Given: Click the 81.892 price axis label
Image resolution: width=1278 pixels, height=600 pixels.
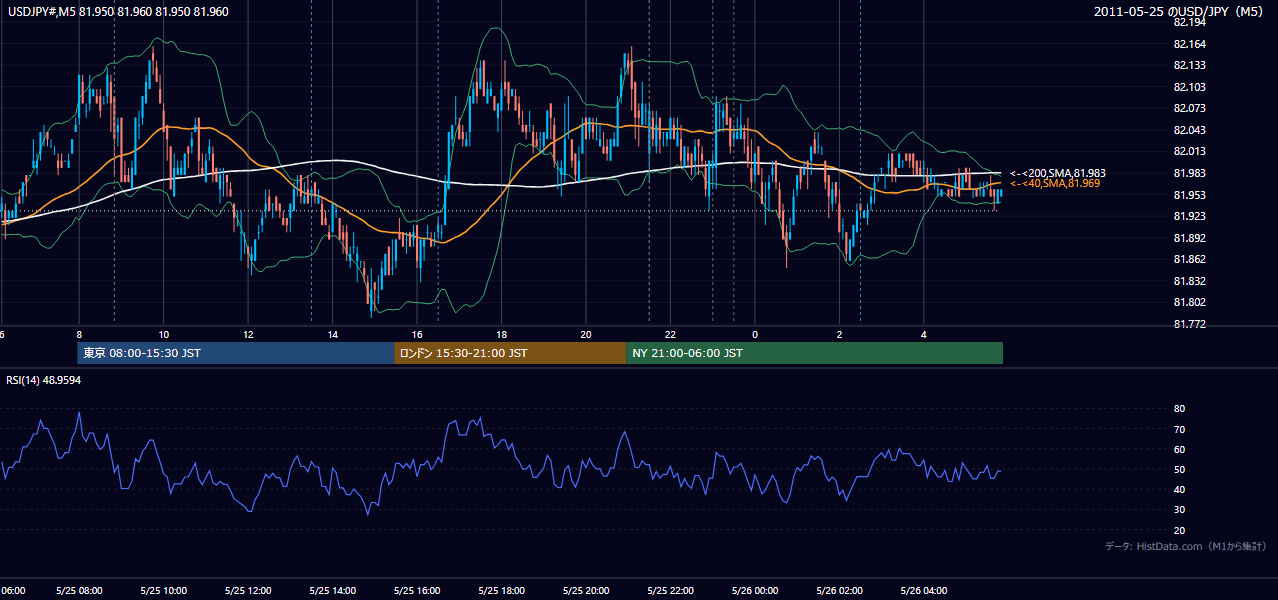Looking at the screenshot, I should click(x=1190, y=238).
